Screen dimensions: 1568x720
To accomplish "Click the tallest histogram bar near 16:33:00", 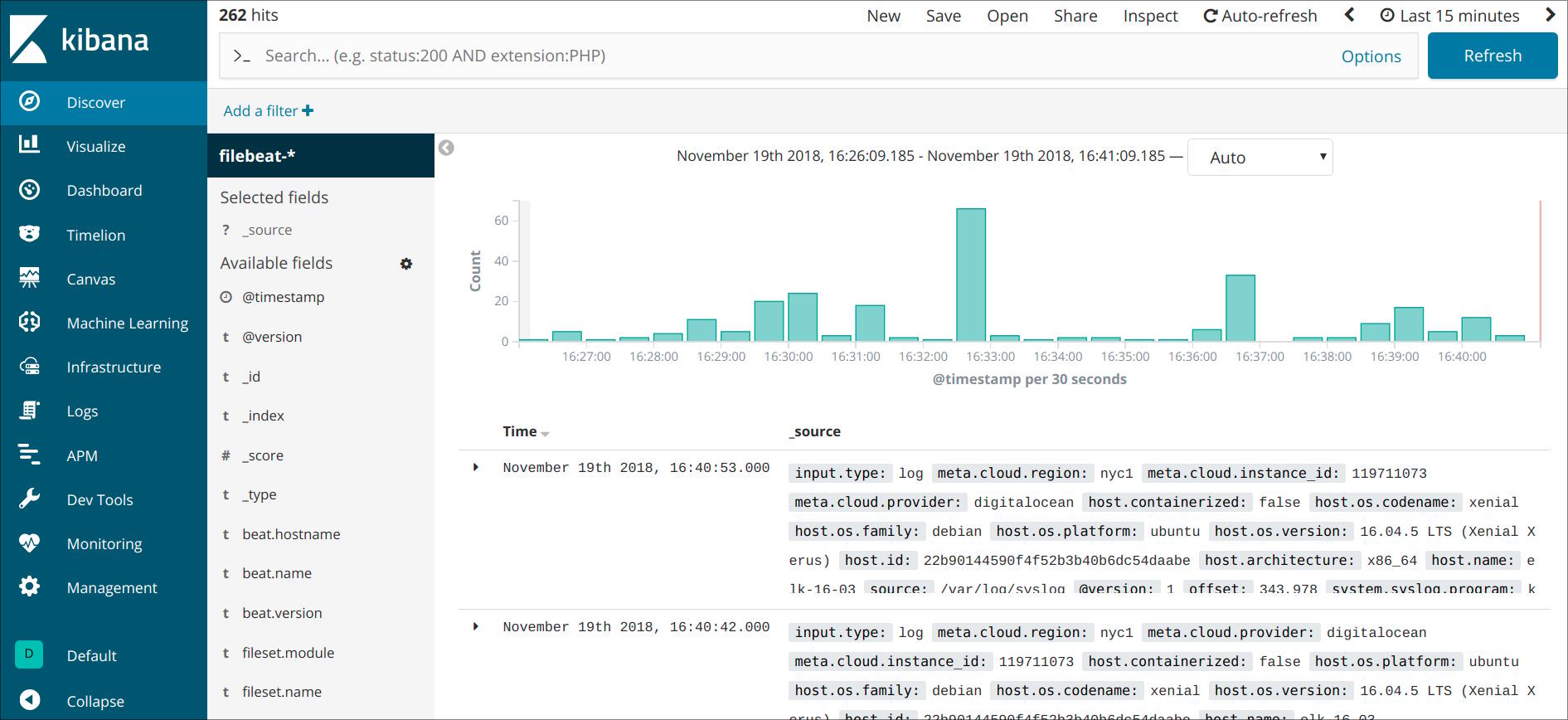I will pyautogui.click(x=971, y=275).
